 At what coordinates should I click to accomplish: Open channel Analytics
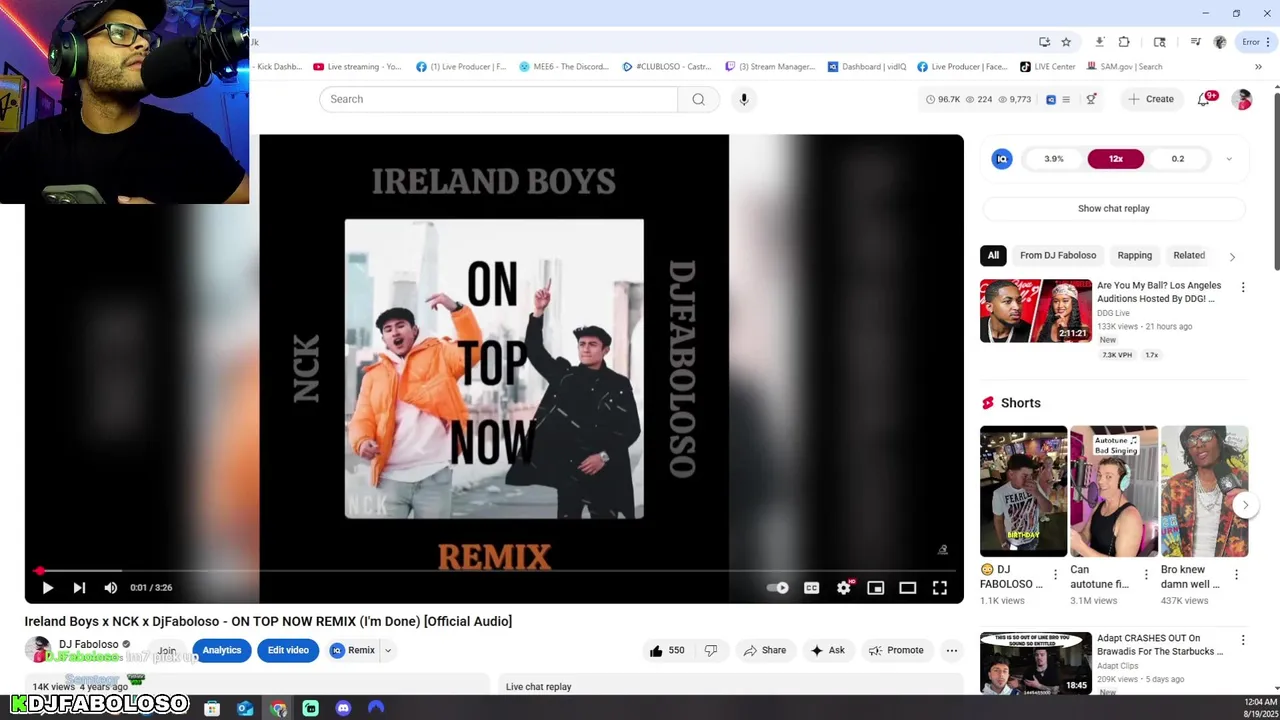point(222,650)
